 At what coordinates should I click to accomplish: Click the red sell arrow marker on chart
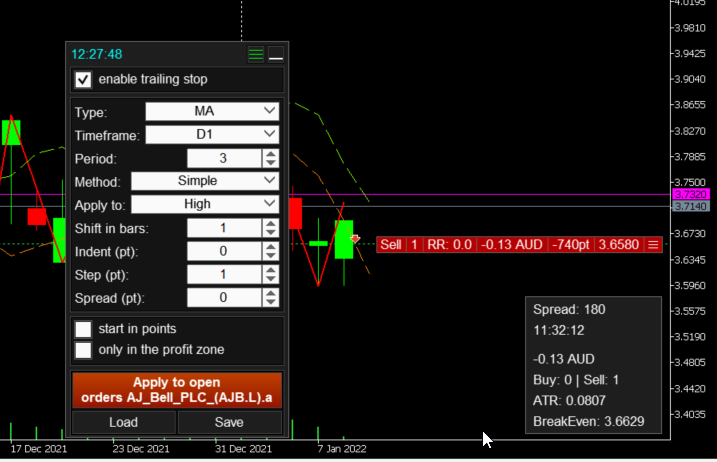355,239
